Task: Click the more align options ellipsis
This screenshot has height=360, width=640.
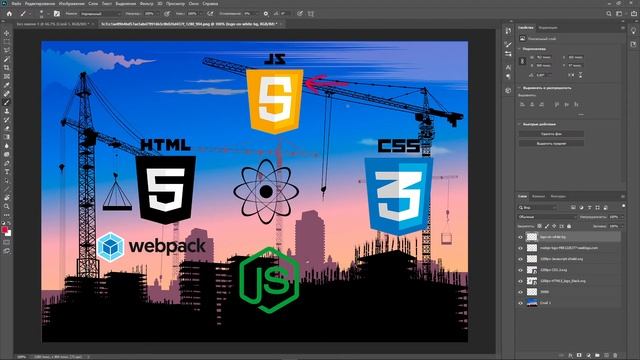Action: point(581,115)
